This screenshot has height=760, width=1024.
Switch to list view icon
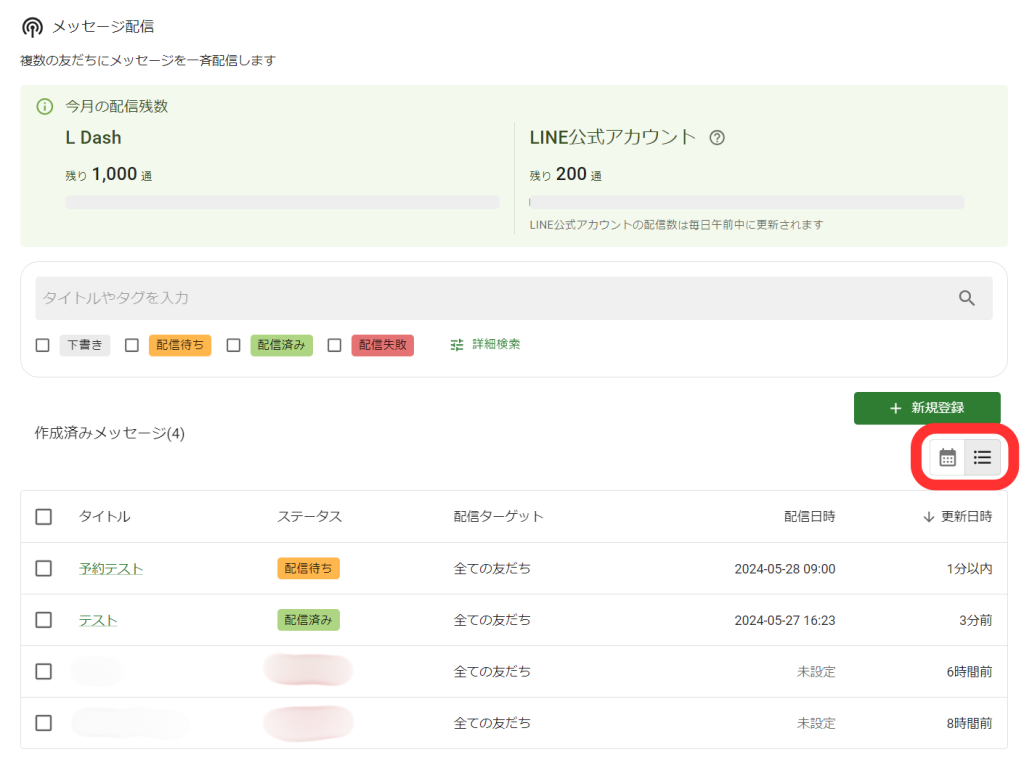982,458
